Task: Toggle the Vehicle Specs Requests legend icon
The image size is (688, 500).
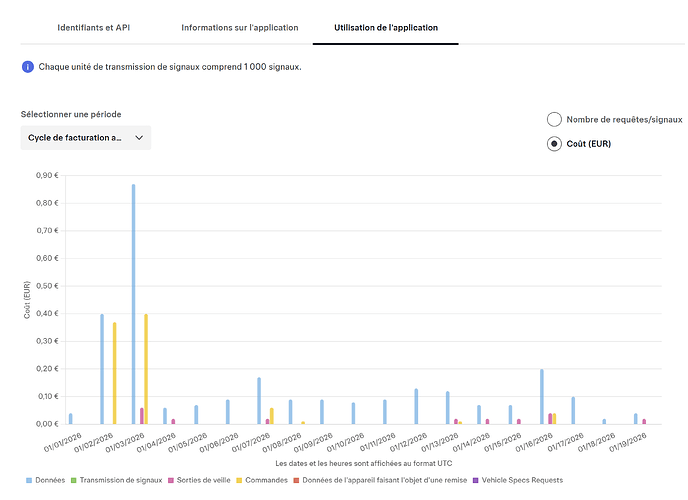Action: coord(477,481)
